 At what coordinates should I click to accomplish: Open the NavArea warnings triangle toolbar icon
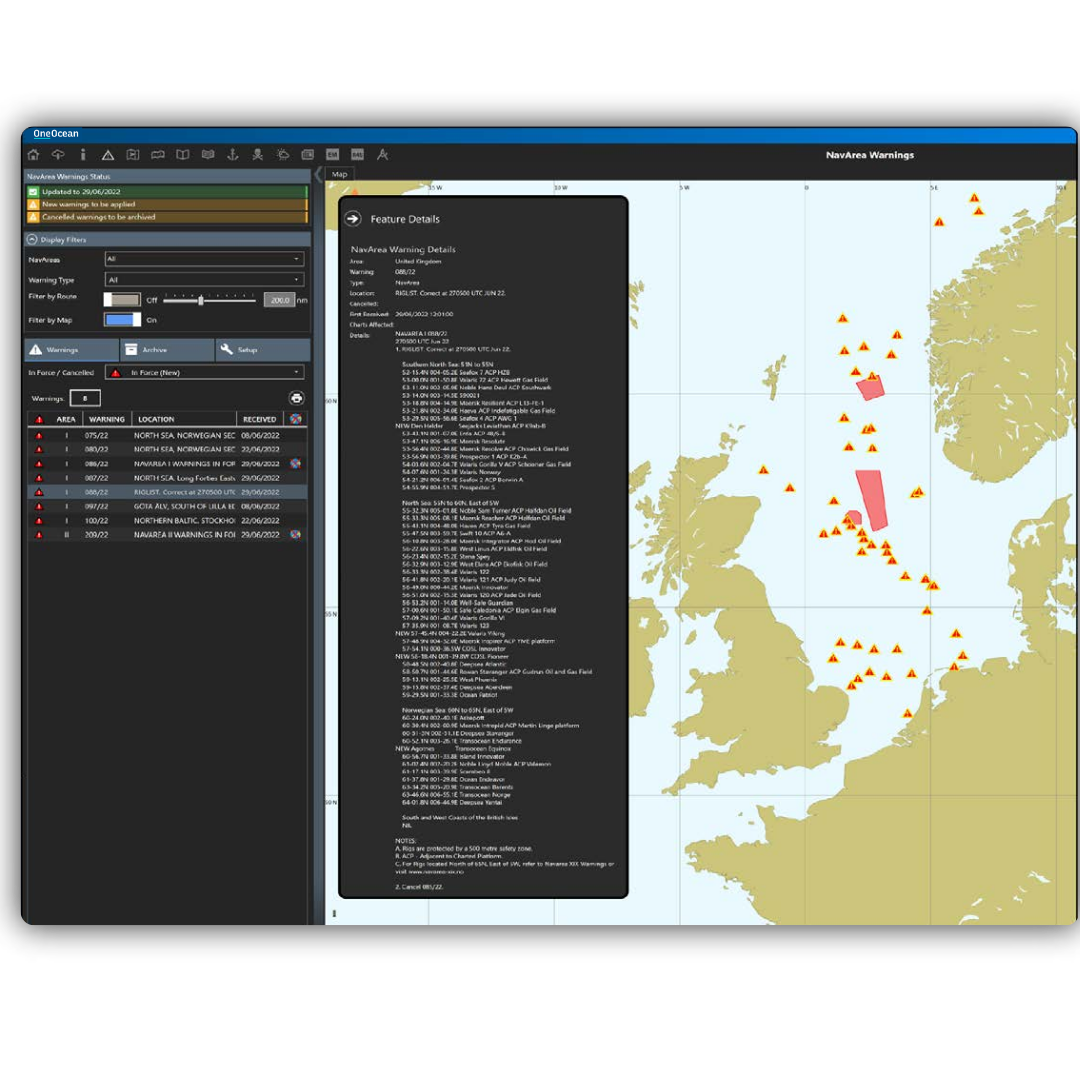pyautogui.click(x=108, y=155)
